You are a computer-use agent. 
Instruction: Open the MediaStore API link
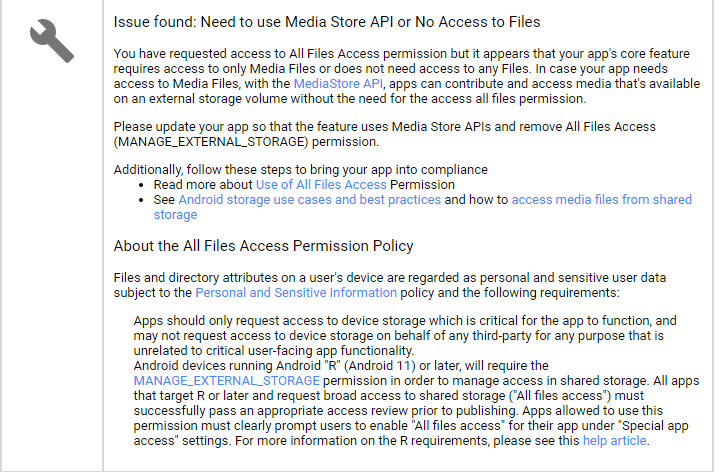338,83
